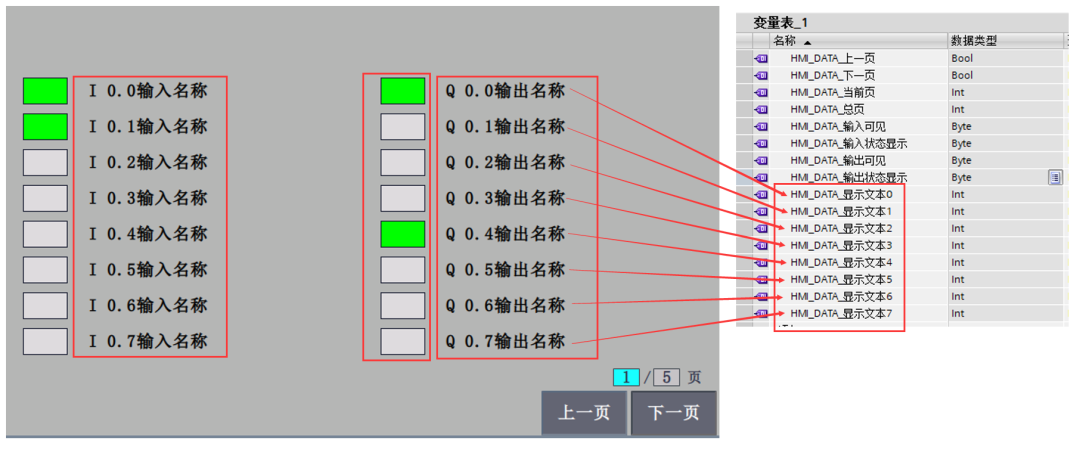Viewport: 1080px width, 465px height.
Task: Select the HMI_DATA_下一页 variable name
Action: click(832, 76)
